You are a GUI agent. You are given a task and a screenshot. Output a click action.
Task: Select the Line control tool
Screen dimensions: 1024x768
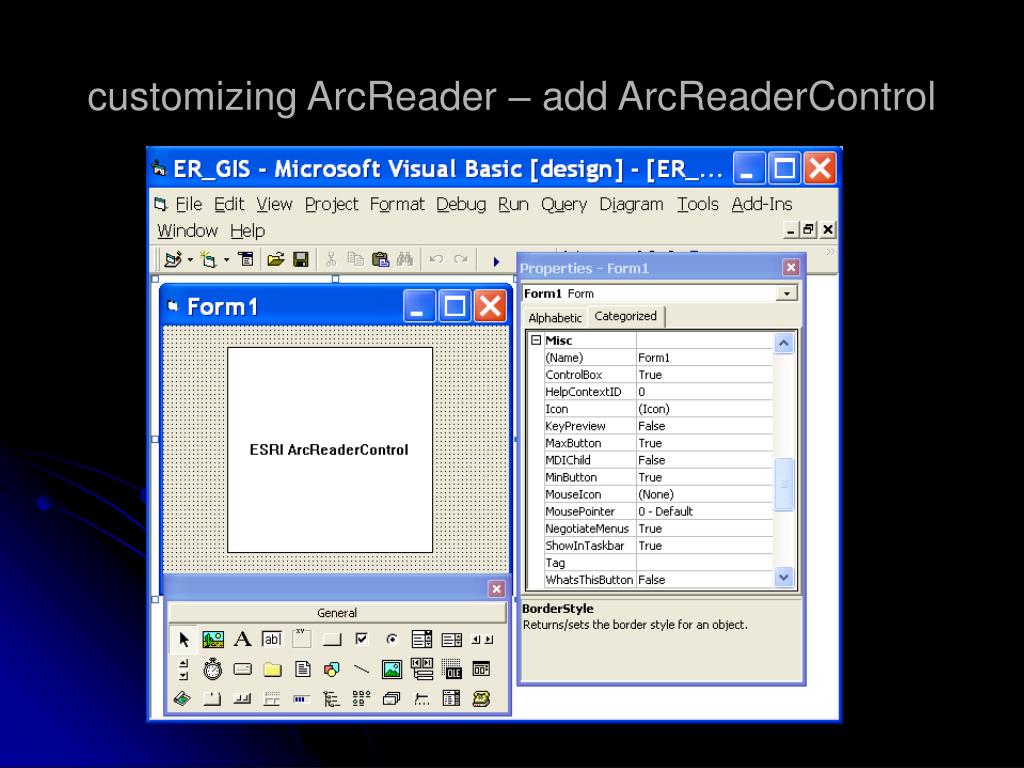pos(361,669)
